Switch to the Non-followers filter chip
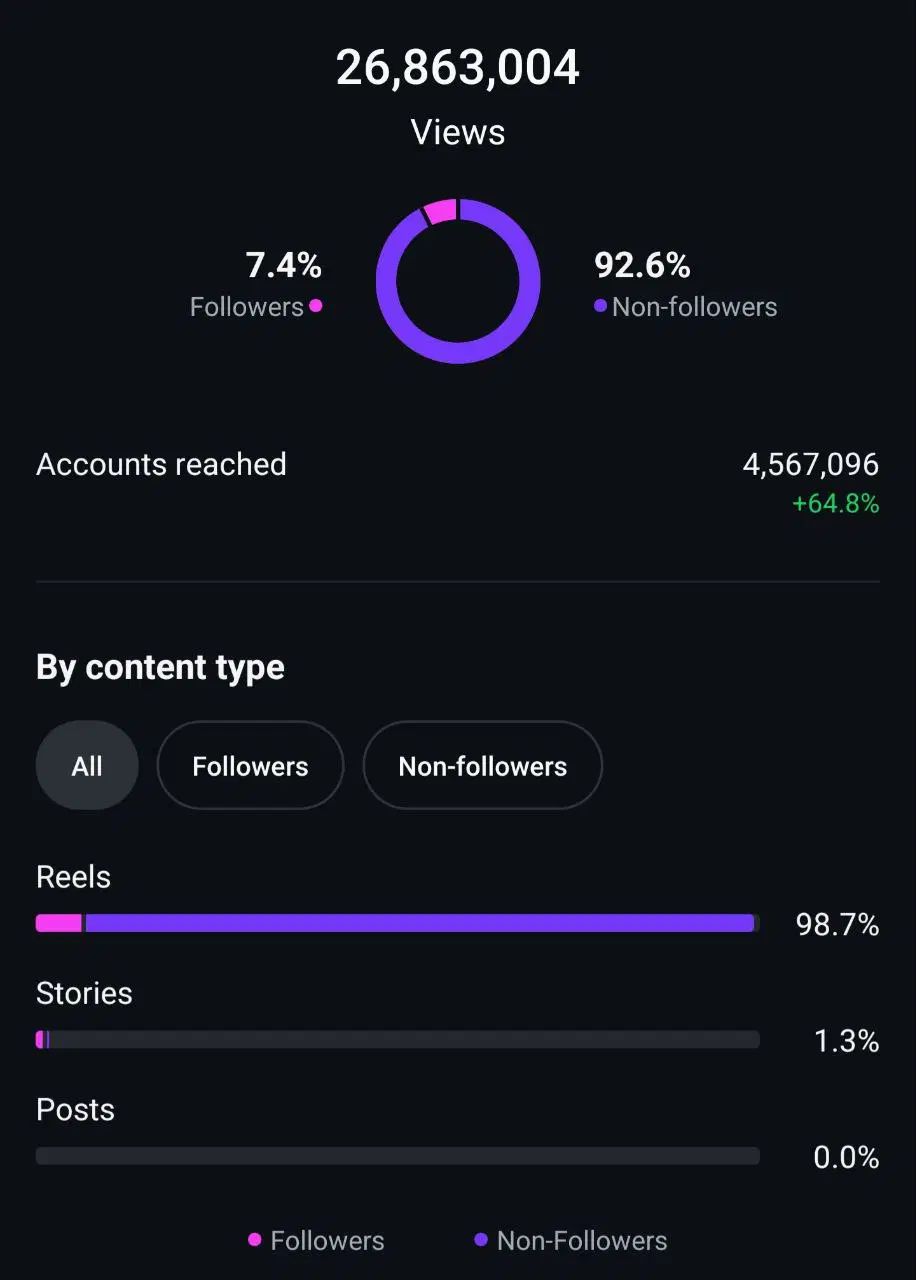This screenshot has height=1280, width=916. (x=482, y=766)
